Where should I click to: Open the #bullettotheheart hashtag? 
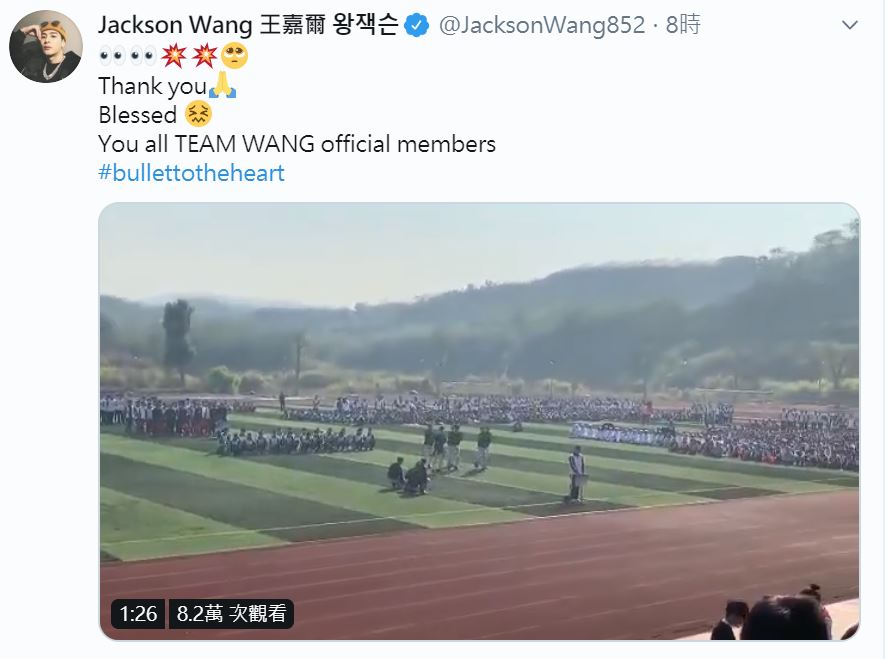click(x=191, y=173)
